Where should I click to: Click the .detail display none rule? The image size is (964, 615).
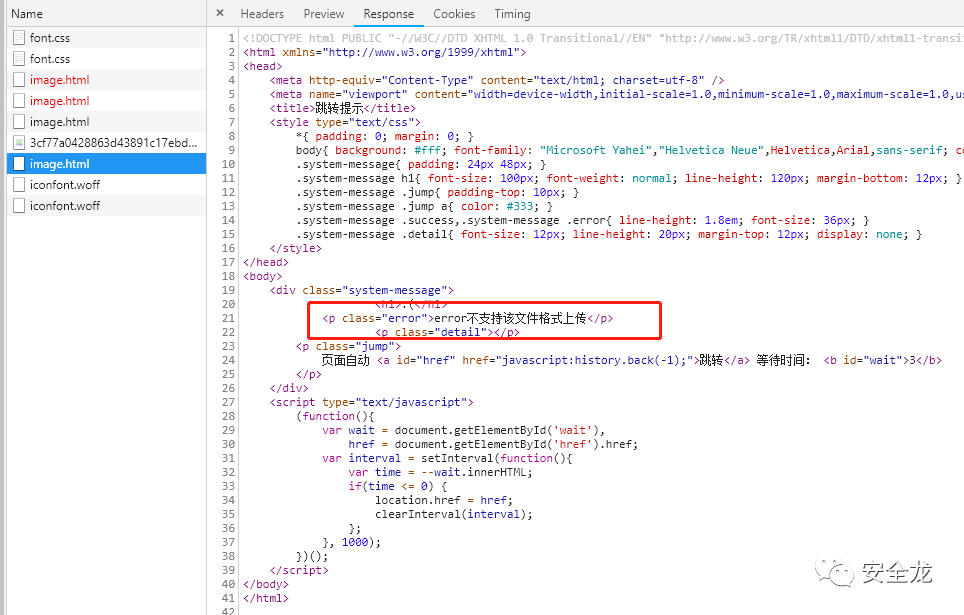point(609,234)
